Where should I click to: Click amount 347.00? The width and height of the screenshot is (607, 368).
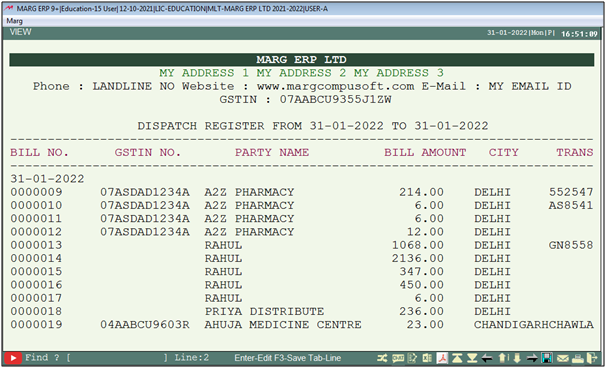pos(422,272)
